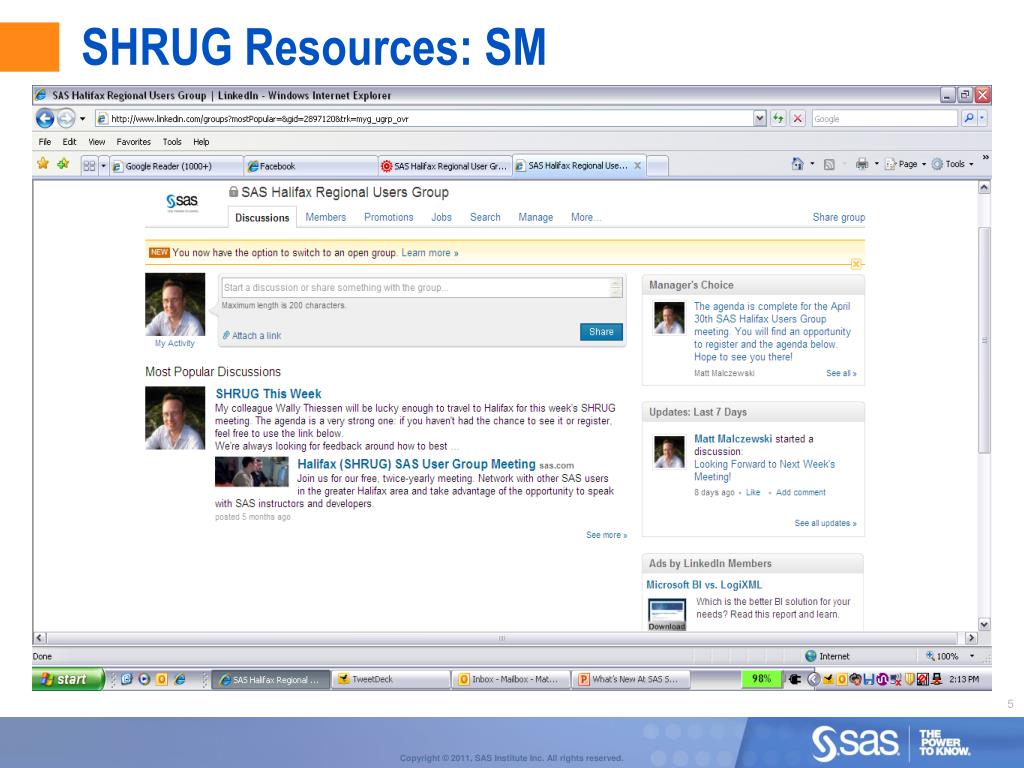Open the Jobs tab
Screen dimensions: 1024x768
pos(441,217)
